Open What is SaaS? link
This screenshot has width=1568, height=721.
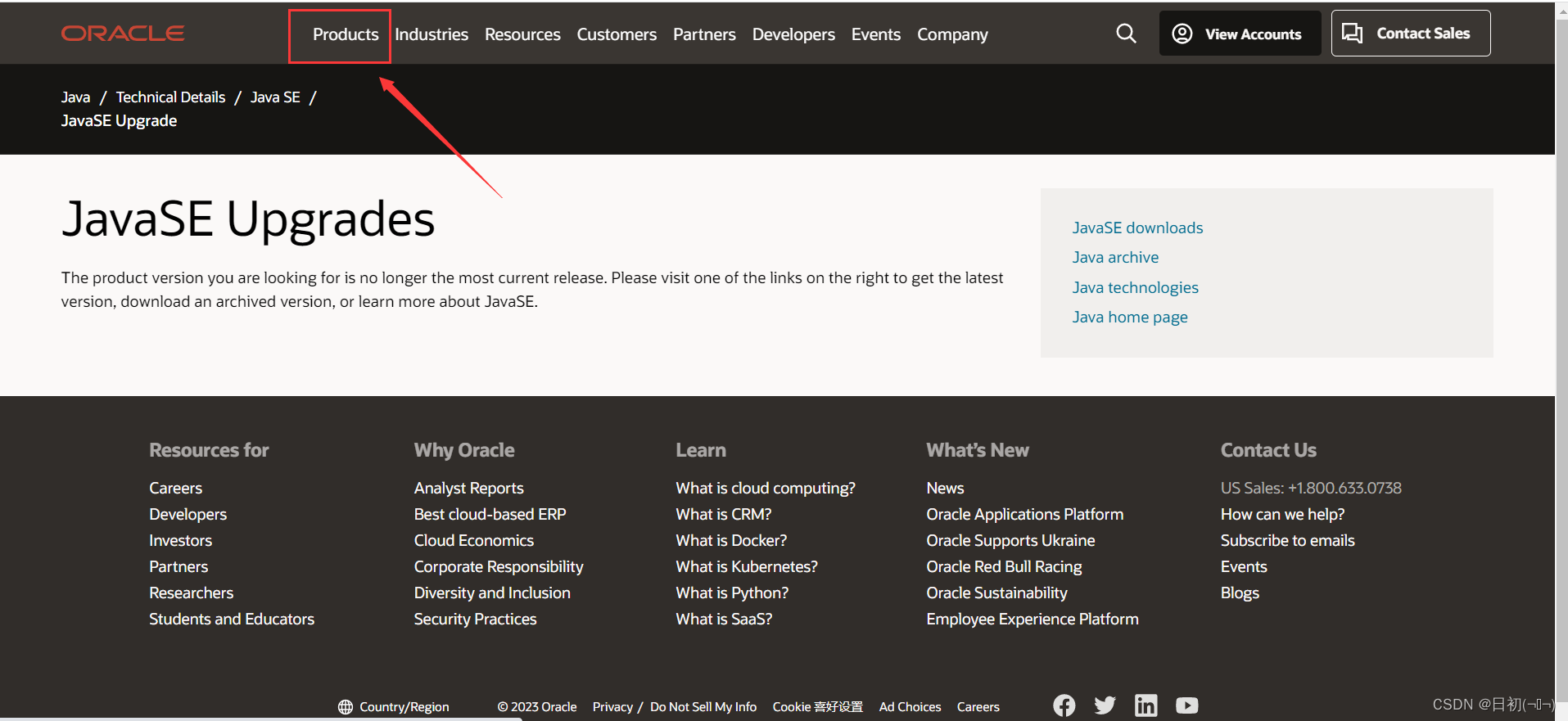pos(724,619)
